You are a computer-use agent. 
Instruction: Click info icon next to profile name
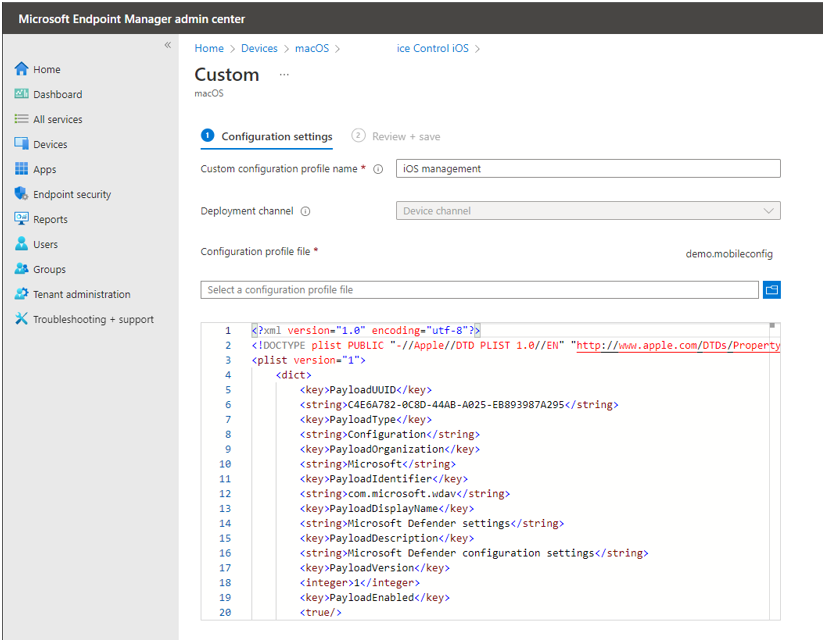[x=378, y=169]
